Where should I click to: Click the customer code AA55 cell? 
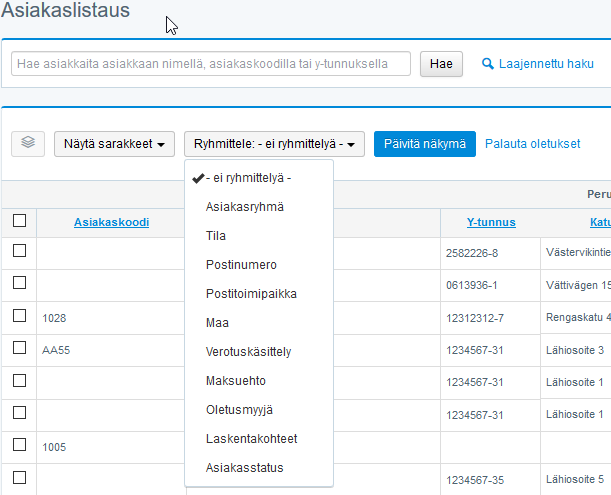111,350
